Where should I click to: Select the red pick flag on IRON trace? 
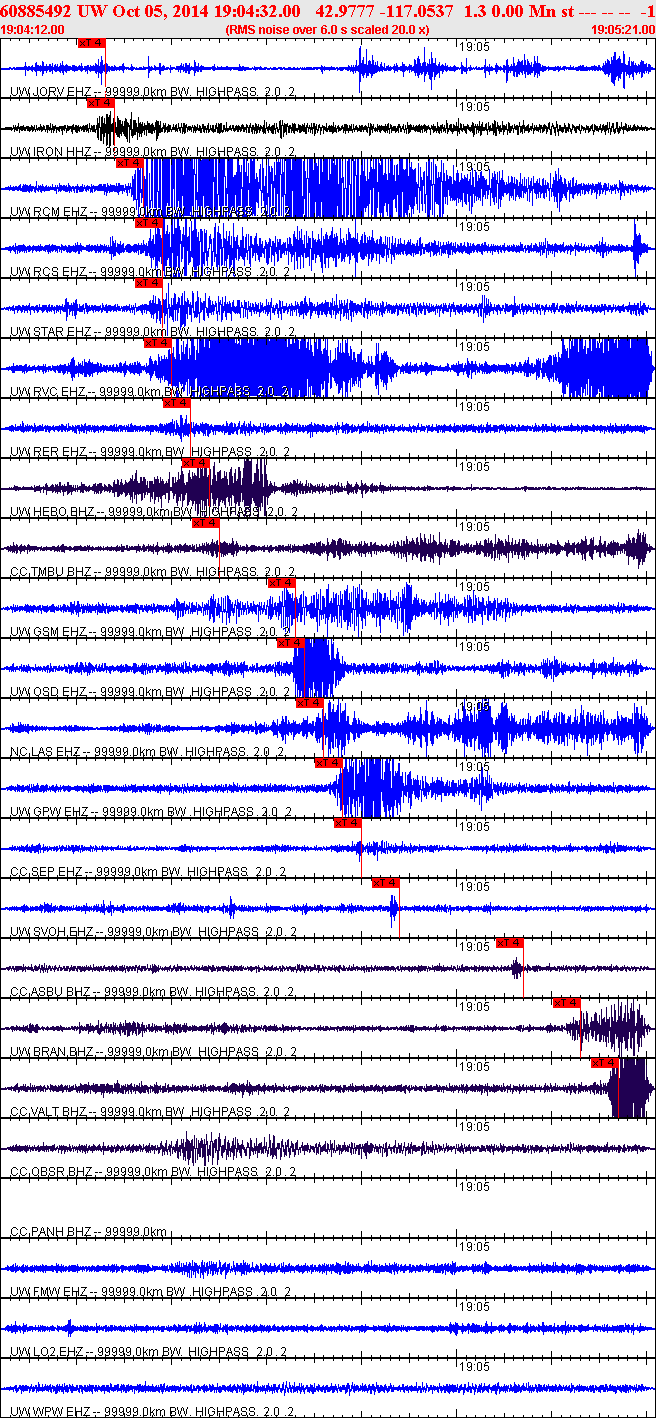[101, 103]
